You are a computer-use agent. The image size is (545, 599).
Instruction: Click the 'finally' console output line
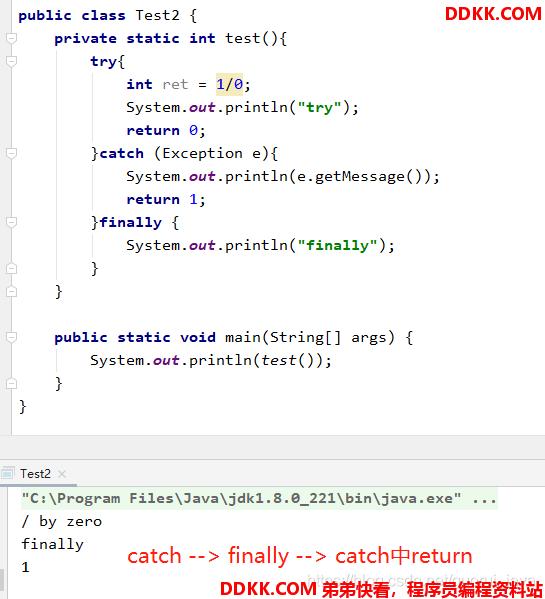[x=52, y=544]
